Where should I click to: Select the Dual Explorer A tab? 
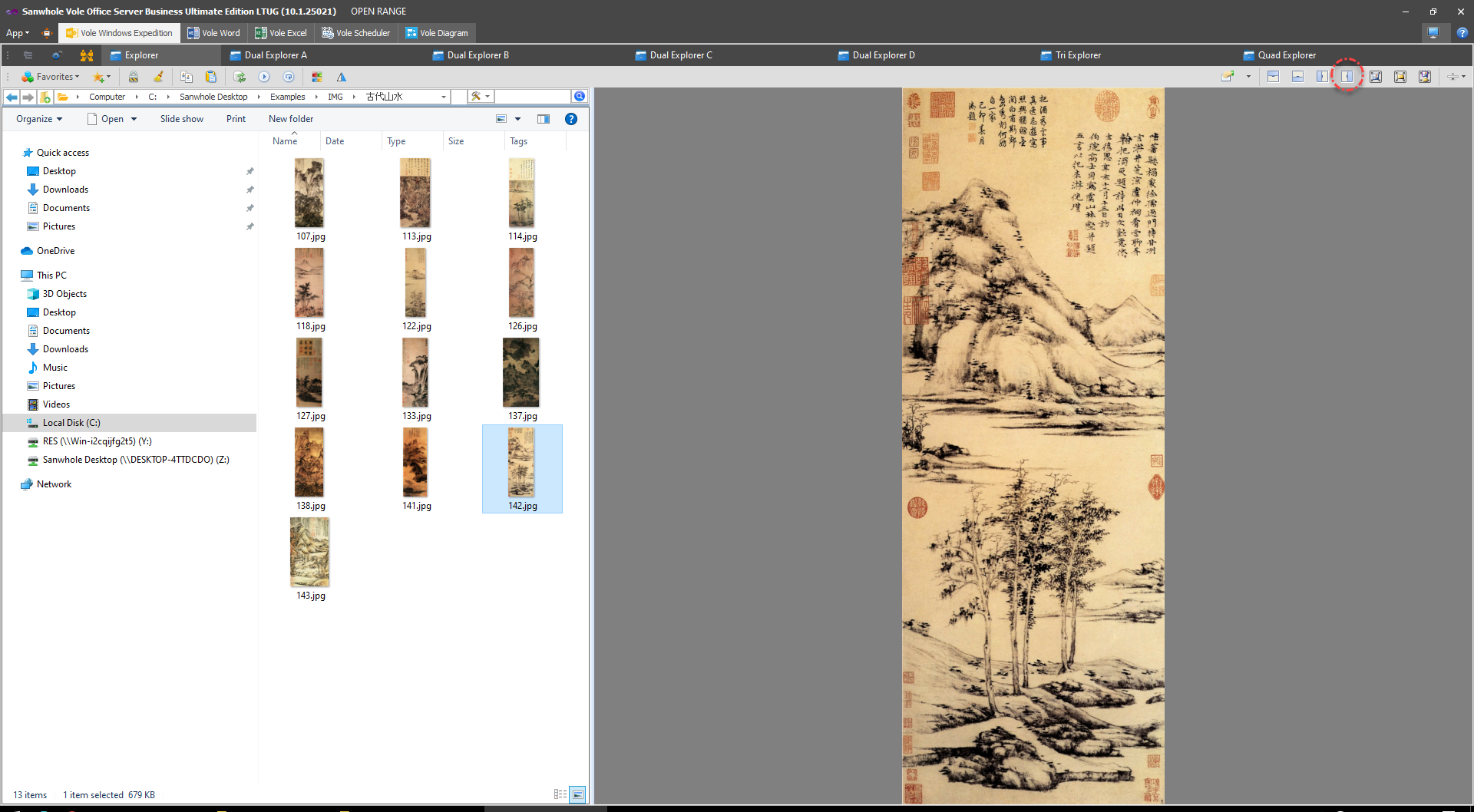point(269,55)
